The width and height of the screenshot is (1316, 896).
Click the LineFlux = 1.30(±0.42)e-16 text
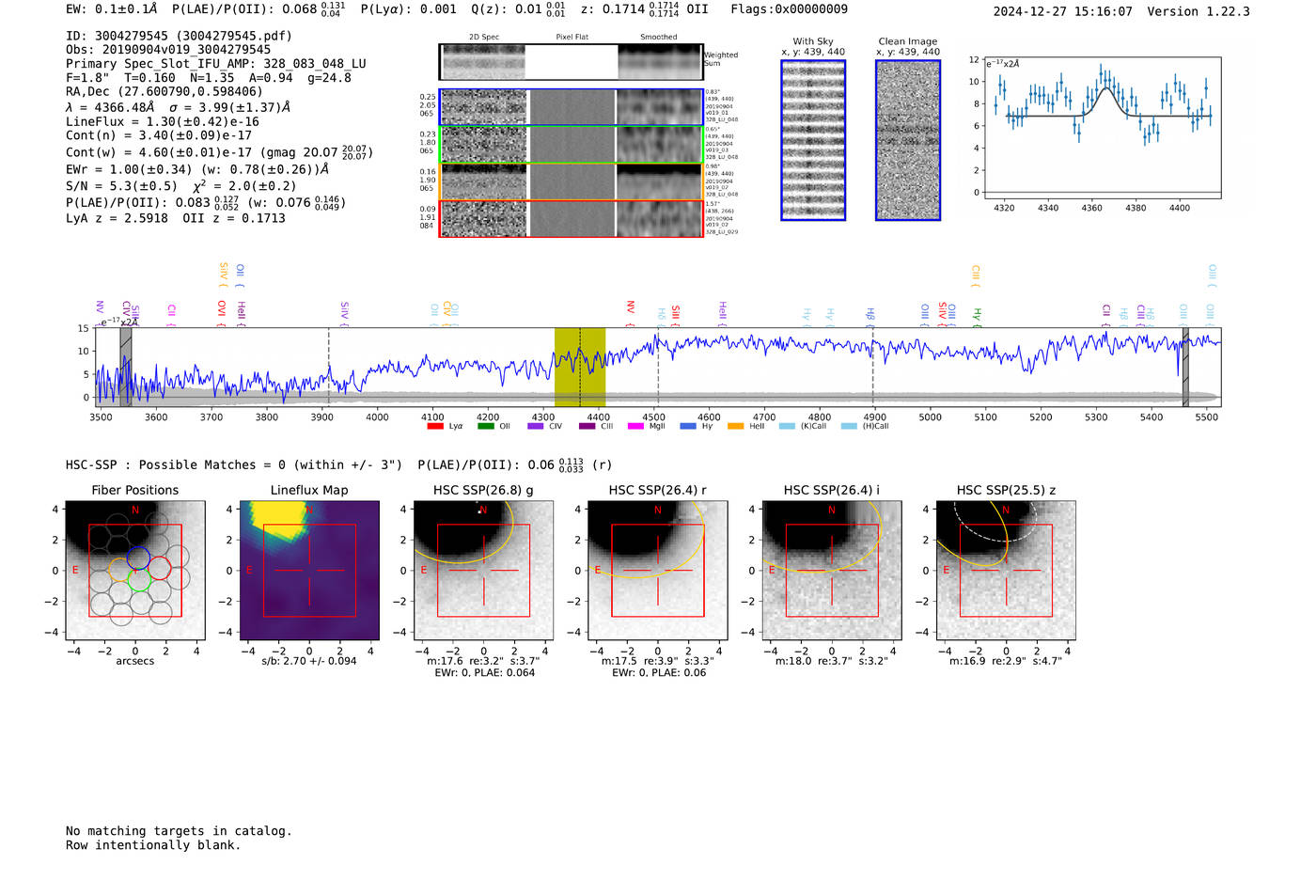coord(163,122)
